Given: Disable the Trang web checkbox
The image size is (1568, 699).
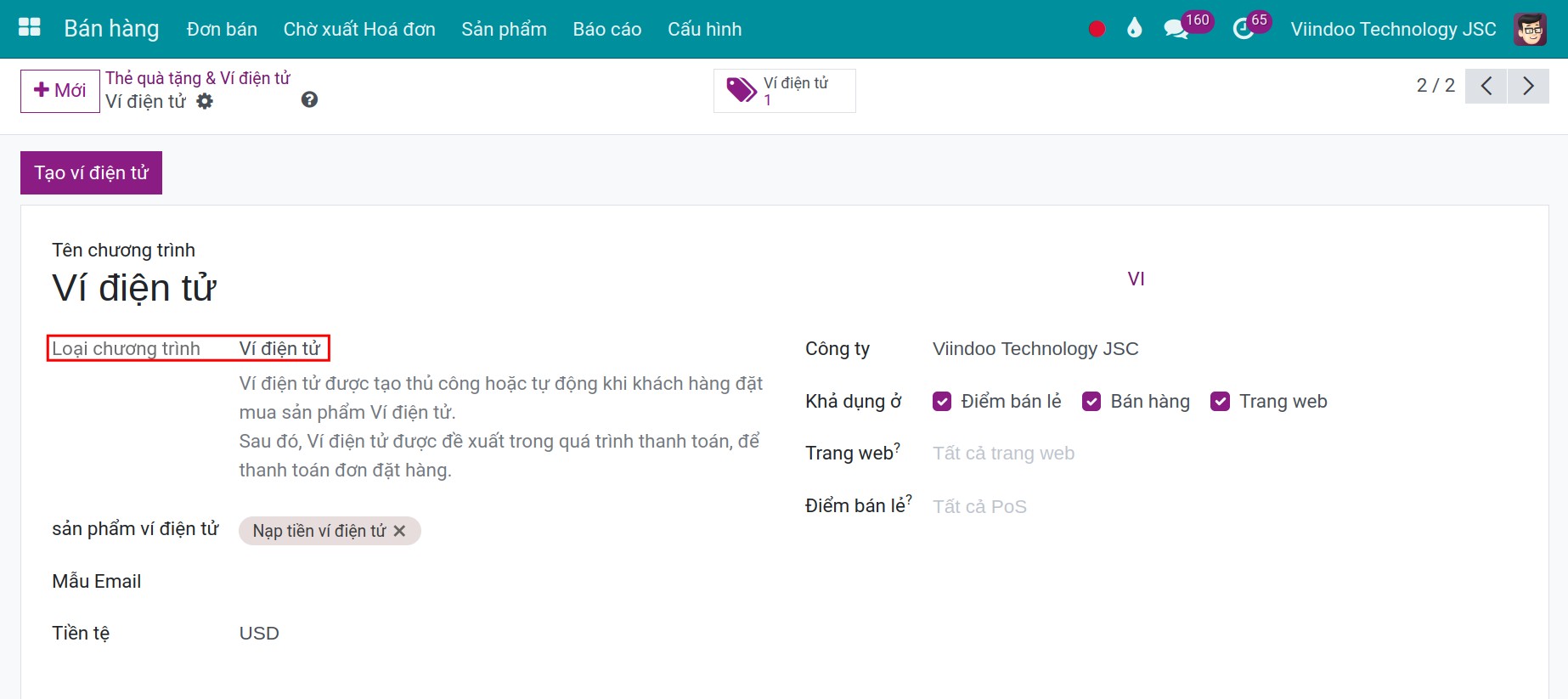Looking at the screenshot, I should [1220, 402].
